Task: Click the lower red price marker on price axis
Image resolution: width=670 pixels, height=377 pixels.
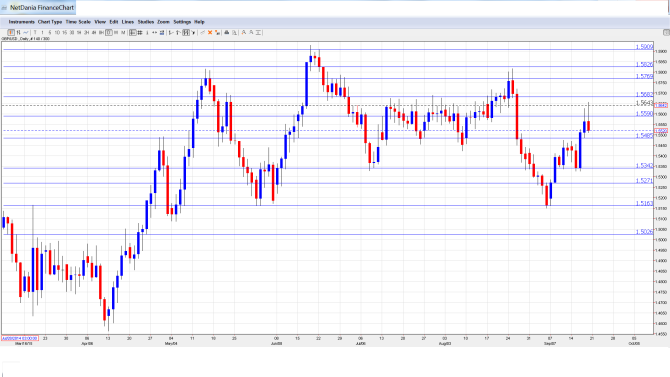Action: (661, 131)
